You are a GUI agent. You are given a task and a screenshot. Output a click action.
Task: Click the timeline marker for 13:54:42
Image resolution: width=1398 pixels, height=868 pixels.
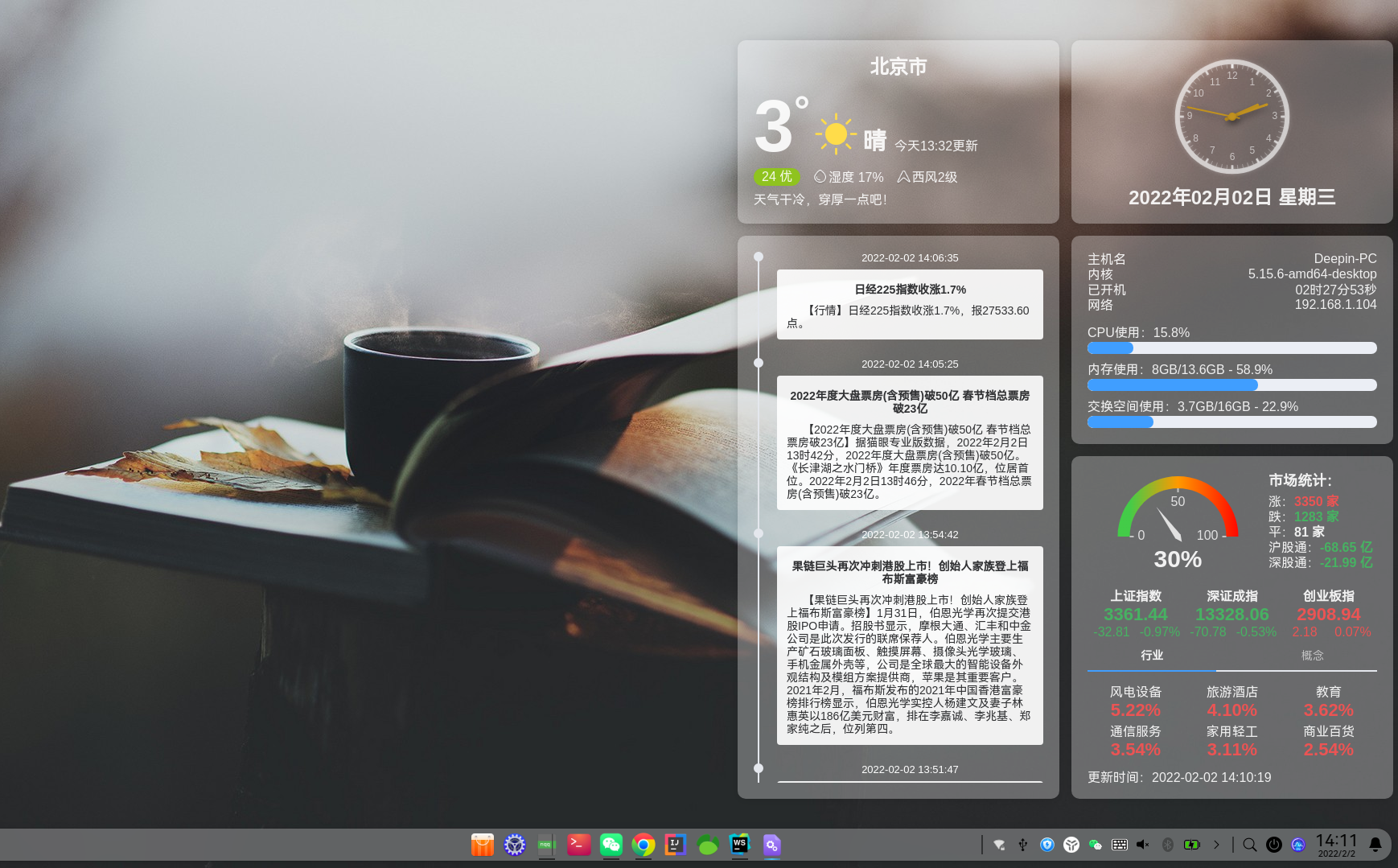759,533
